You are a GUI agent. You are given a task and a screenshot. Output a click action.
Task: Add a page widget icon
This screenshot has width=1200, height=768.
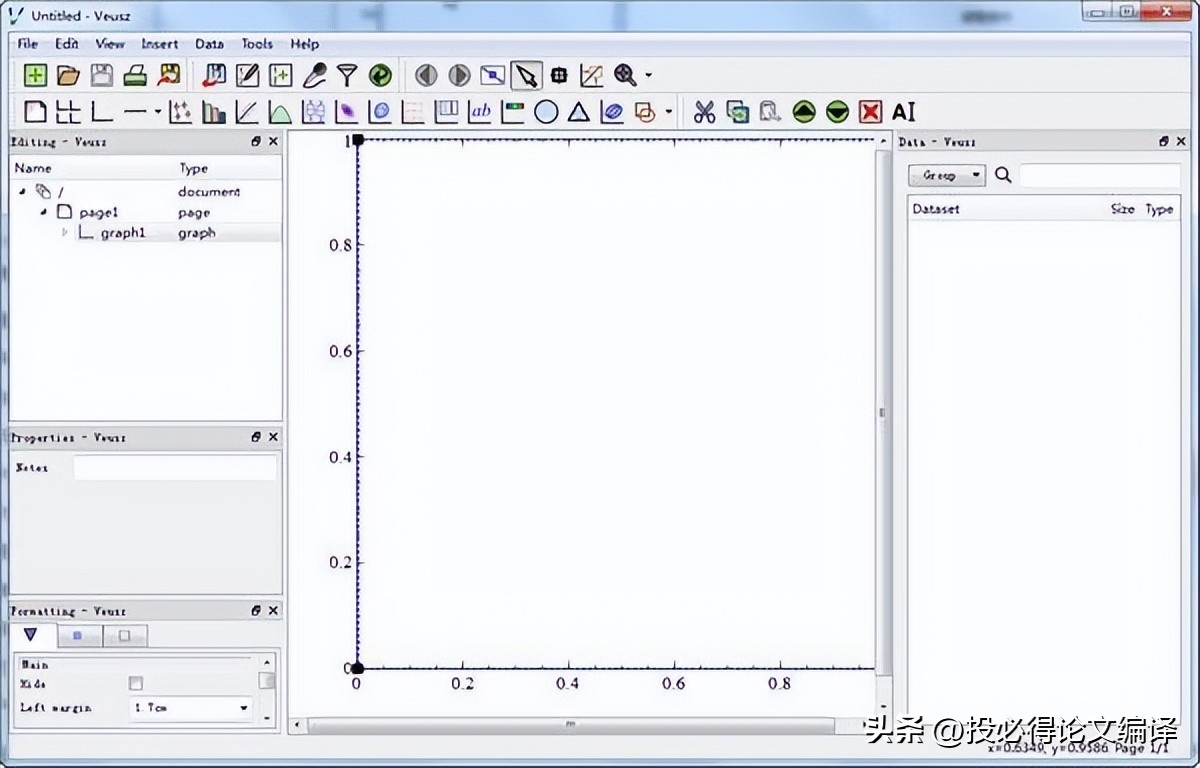[x=35, y=112]
